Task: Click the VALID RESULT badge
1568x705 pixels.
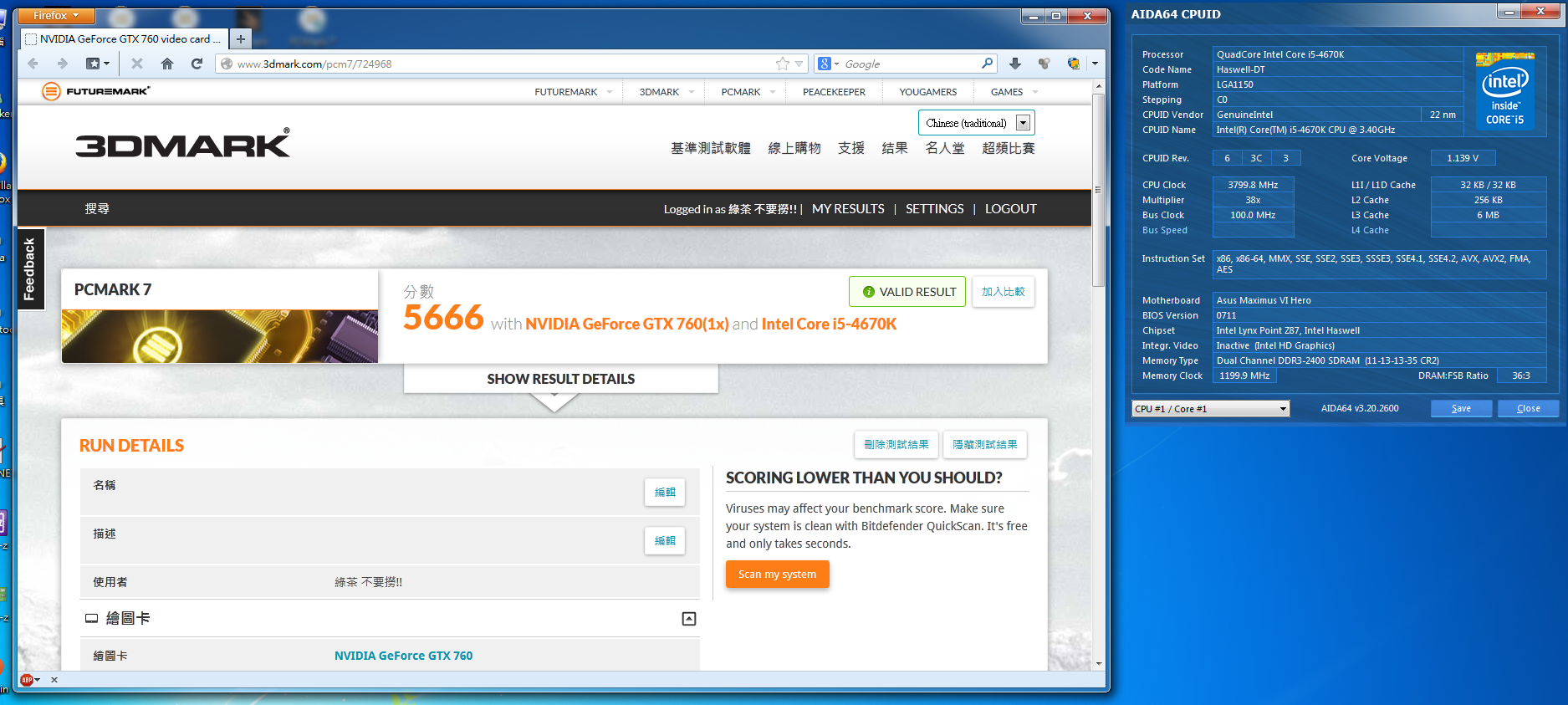Action: pos(907,292)
